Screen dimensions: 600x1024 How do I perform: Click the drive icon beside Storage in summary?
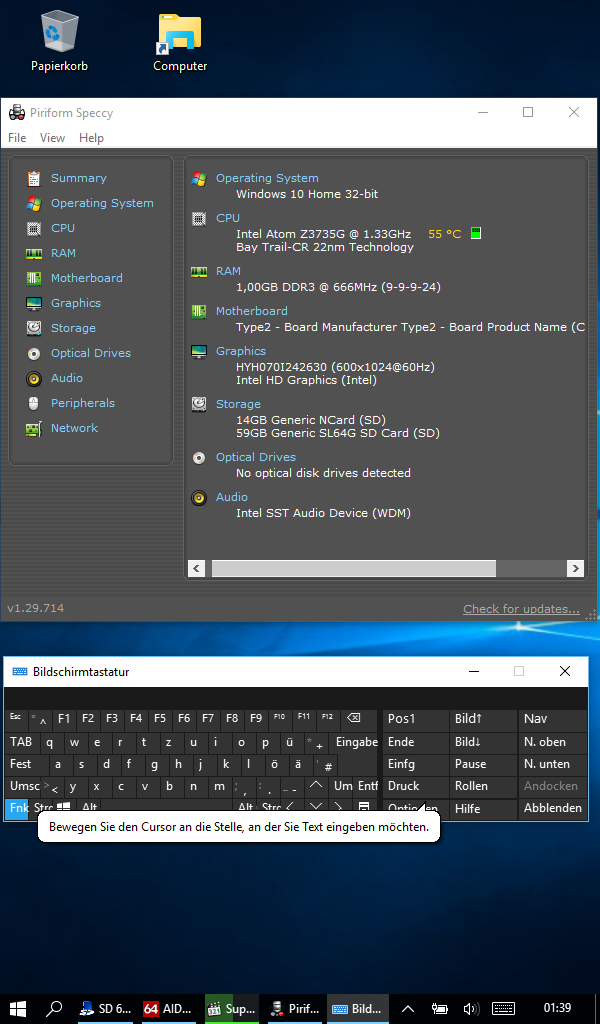click(x=199, y=405)
